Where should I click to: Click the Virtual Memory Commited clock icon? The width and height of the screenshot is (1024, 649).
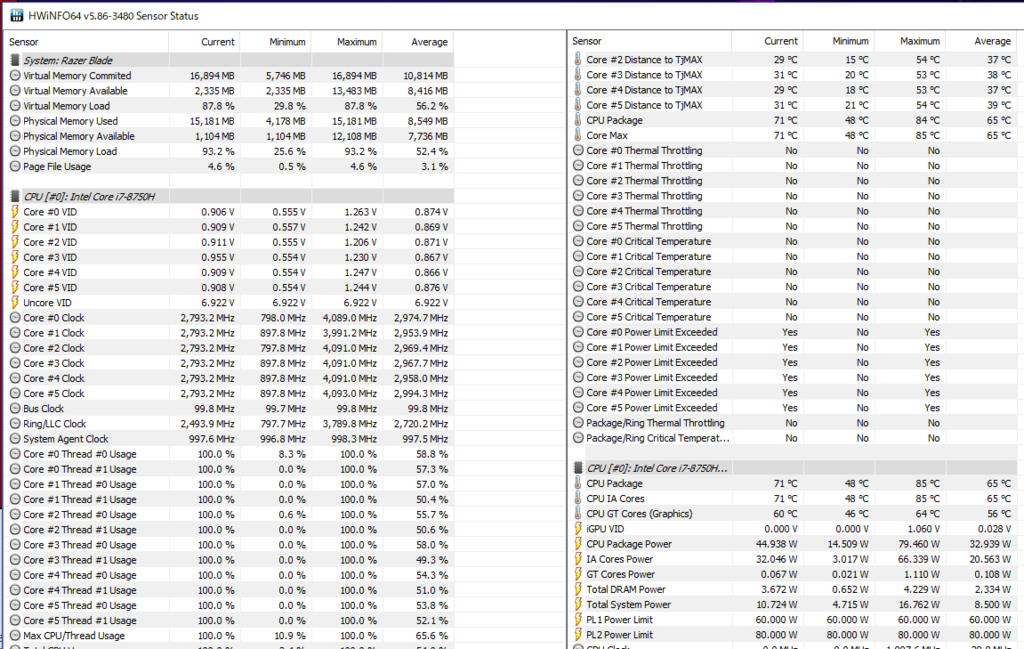point(15,75)
